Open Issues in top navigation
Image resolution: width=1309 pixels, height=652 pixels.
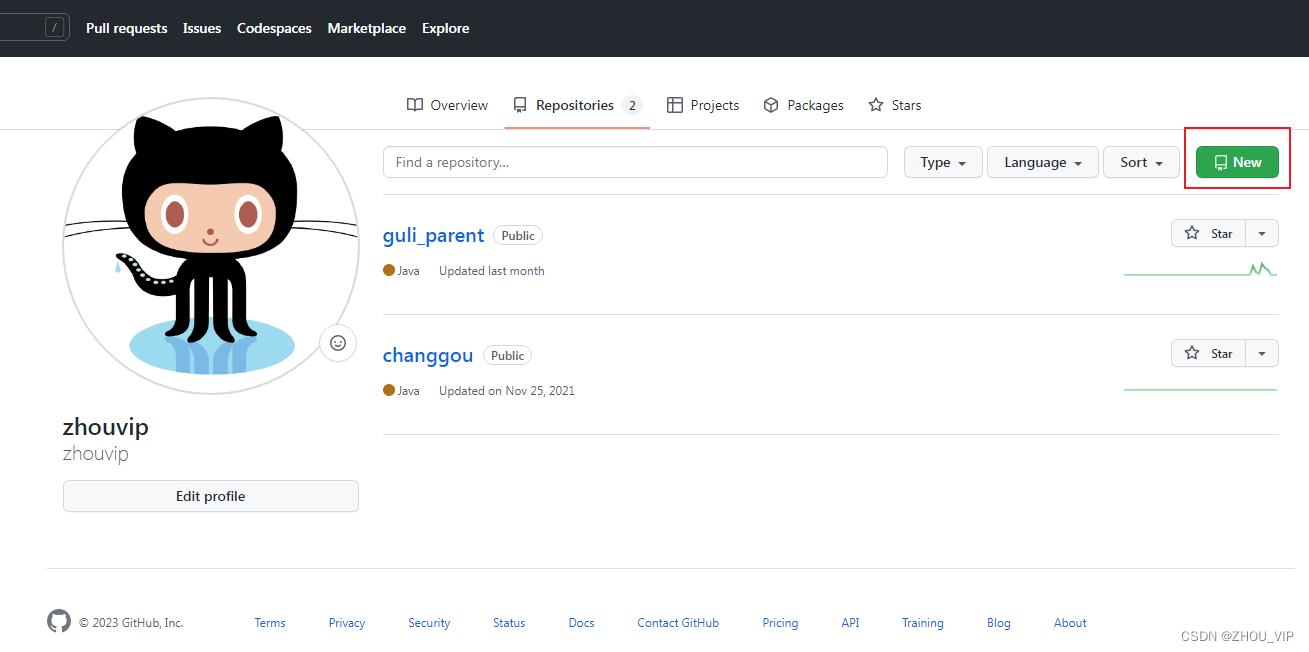coord(202,28)
